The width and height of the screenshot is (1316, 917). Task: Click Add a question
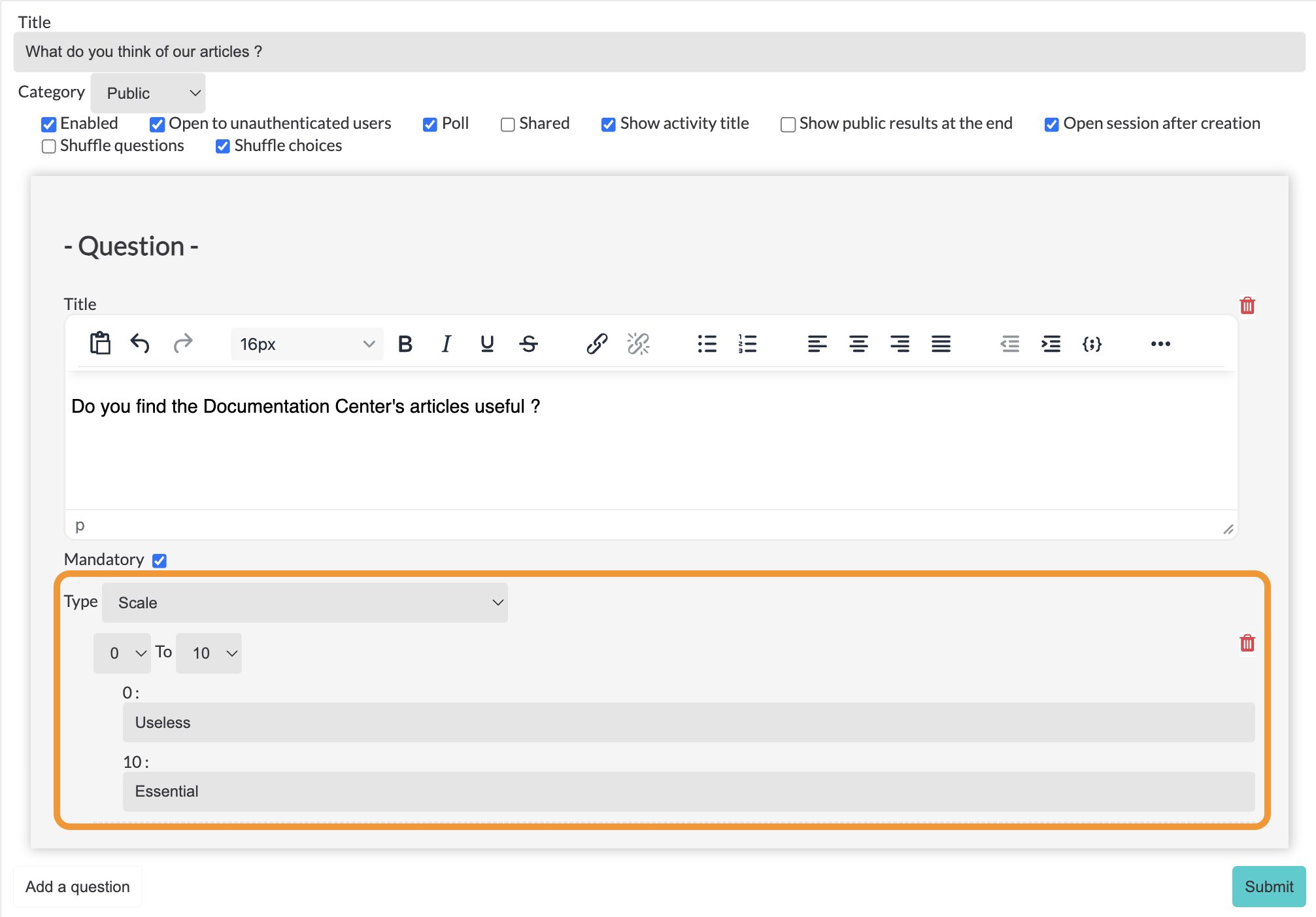coord(78,886)
